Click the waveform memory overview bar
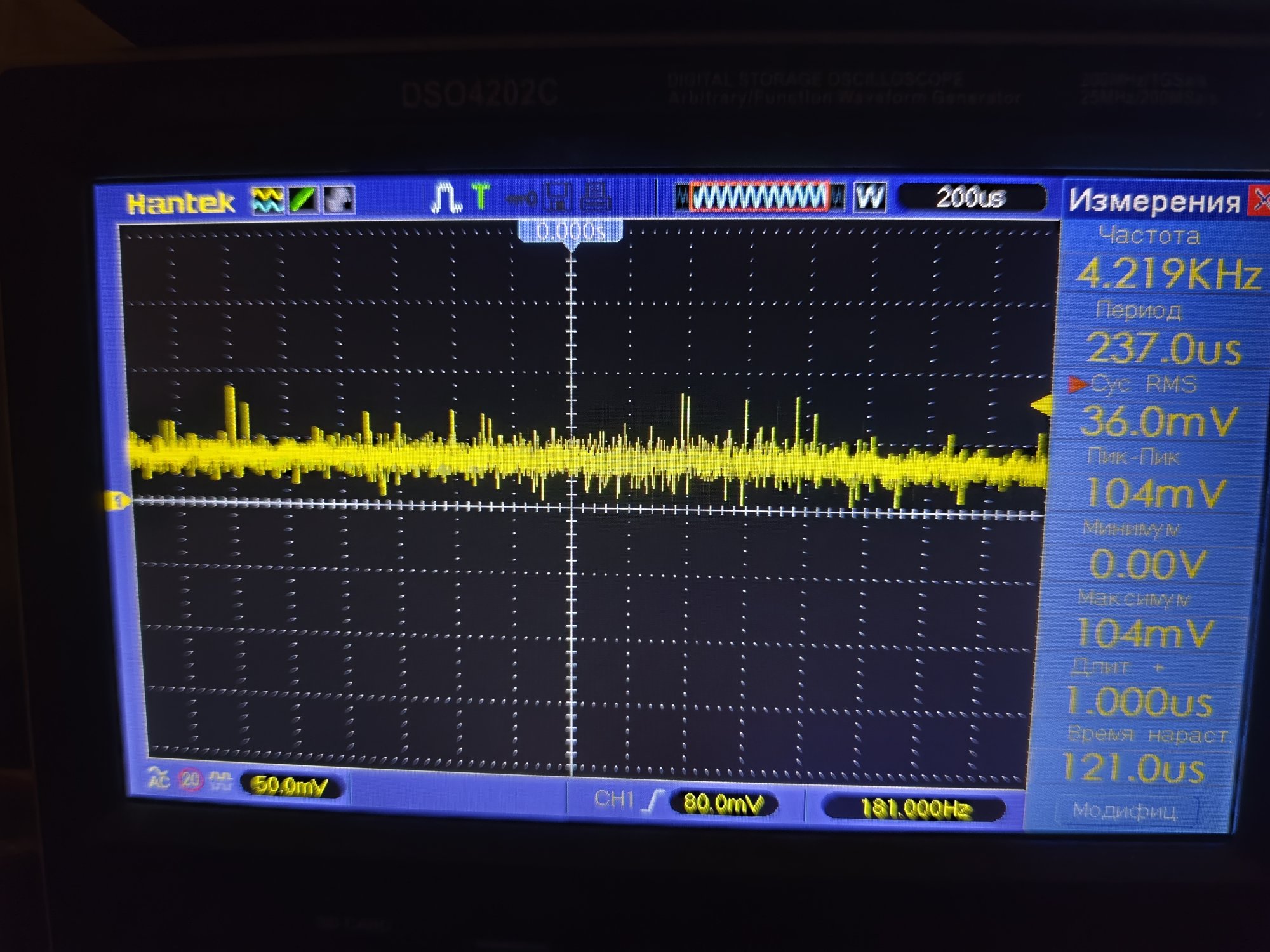 click(x=759, y=197)
